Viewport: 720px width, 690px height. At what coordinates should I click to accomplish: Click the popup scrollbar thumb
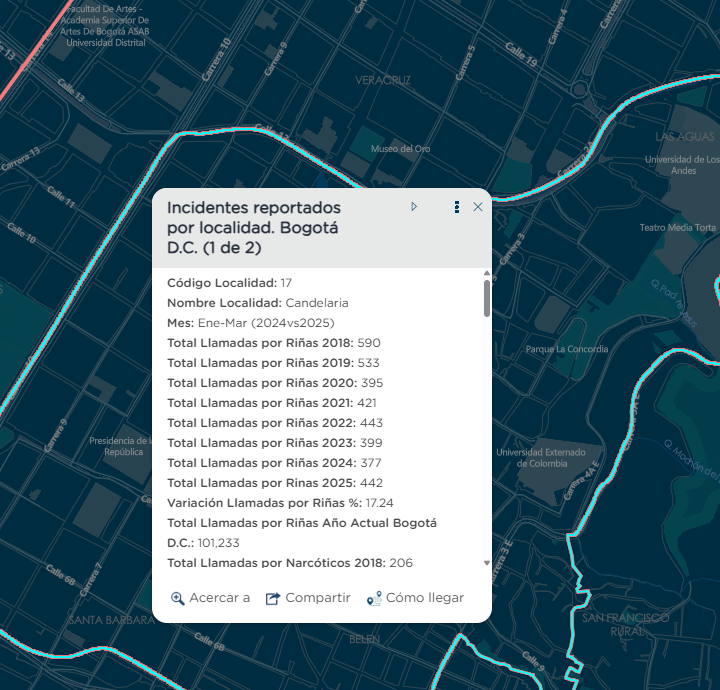tap(487, 298)
